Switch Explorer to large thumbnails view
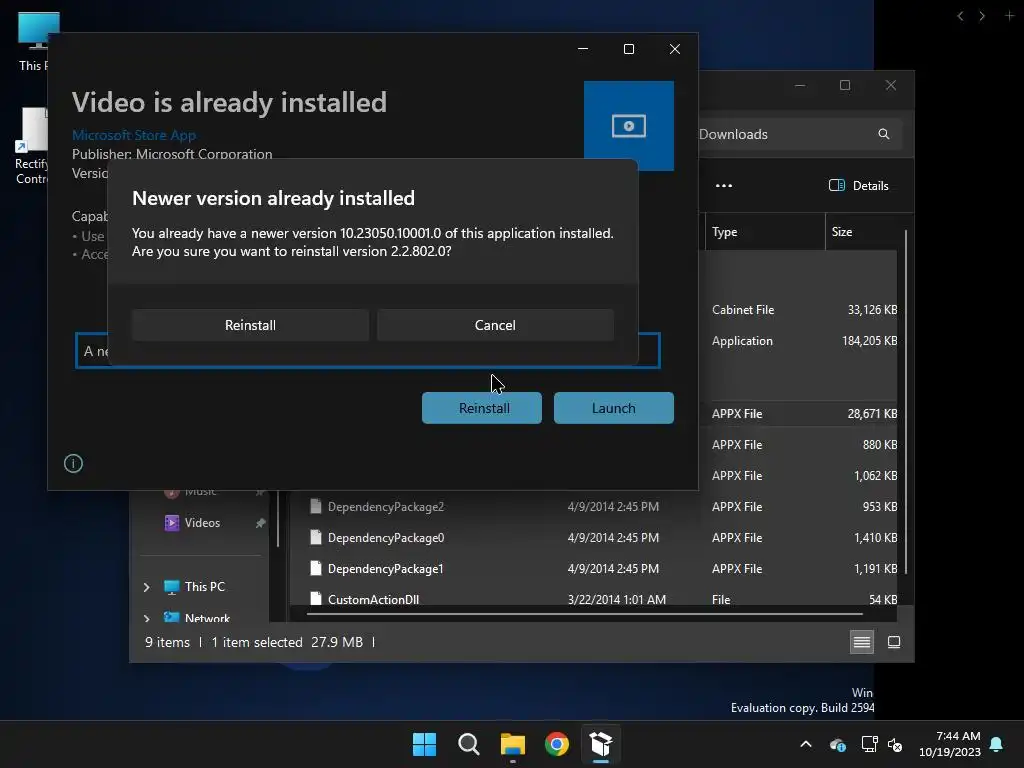The height and width of the screenshot is (768, 1024). tap(894, 643)
